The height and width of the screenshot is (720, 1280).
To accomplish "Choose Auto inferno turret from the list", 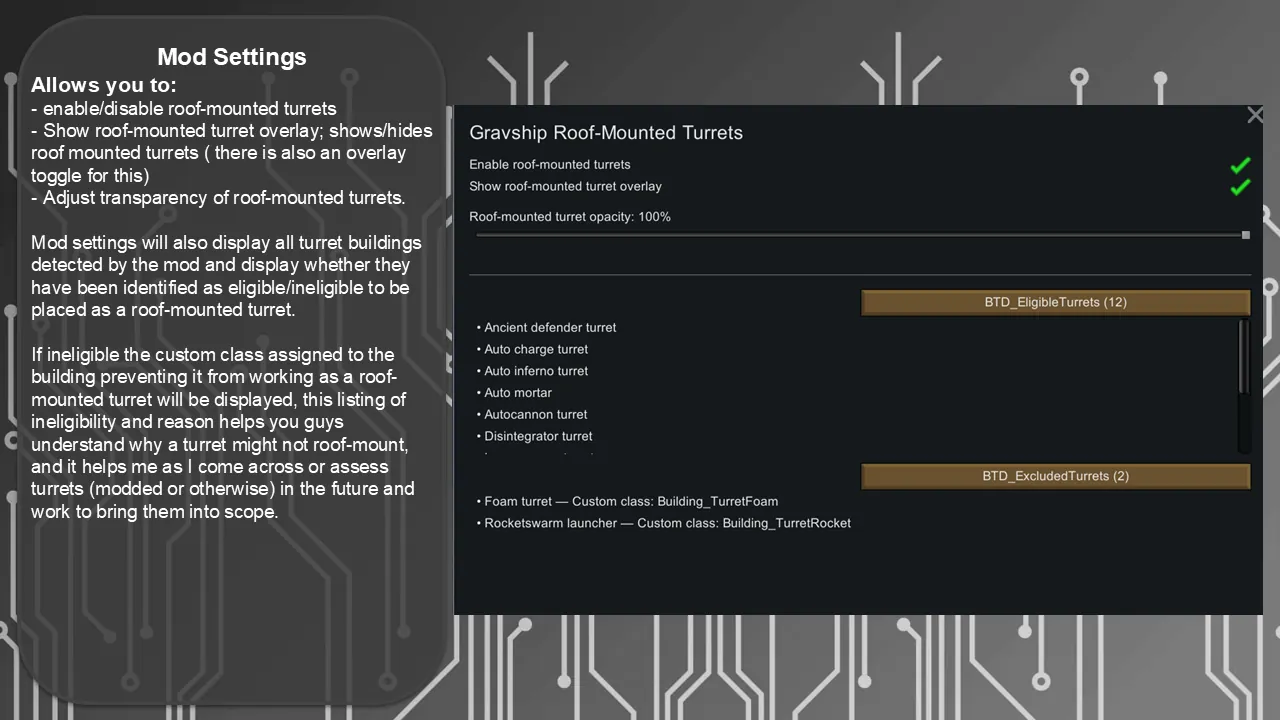I will [536, 371].
